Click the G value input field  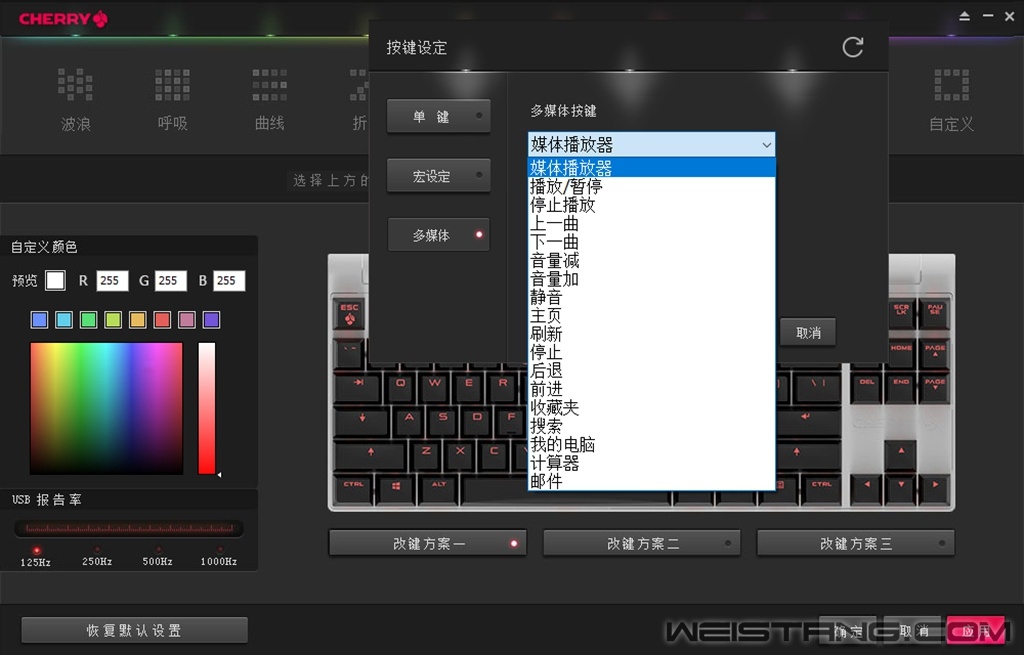[170, 281]
